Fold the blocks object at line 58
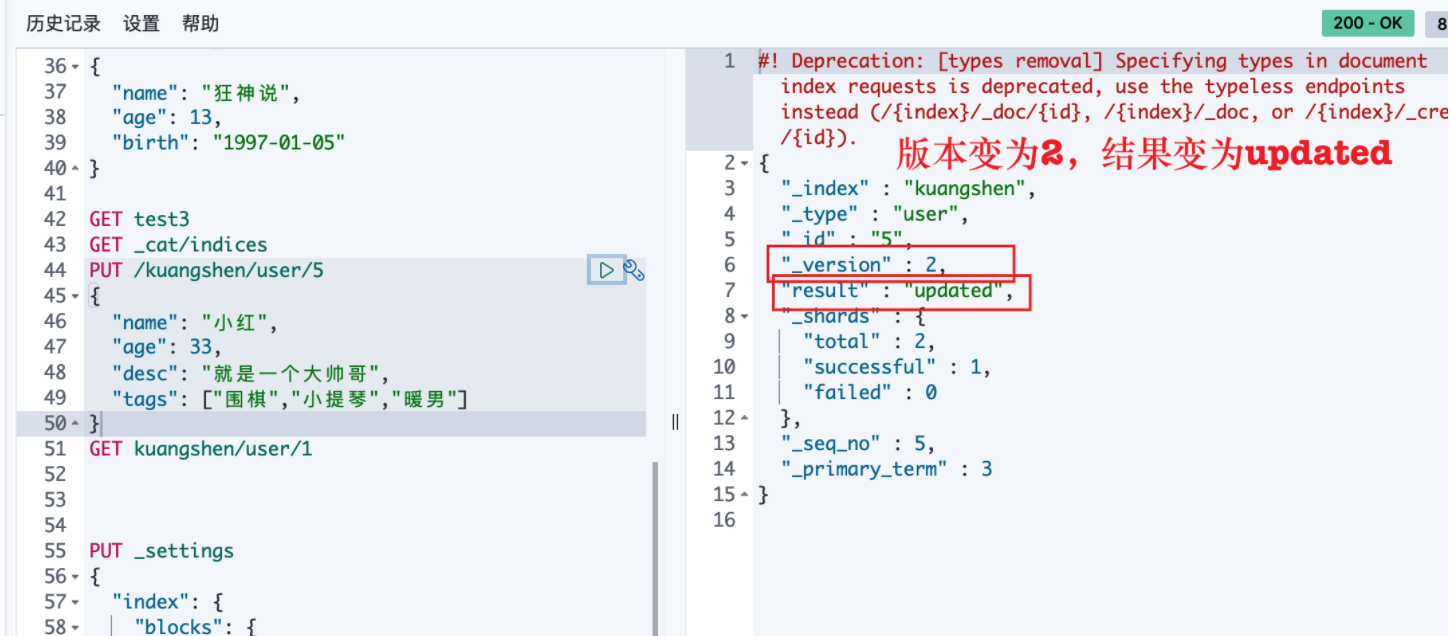The width and height of the screenshot is (1450, 636). coord(77,628)
